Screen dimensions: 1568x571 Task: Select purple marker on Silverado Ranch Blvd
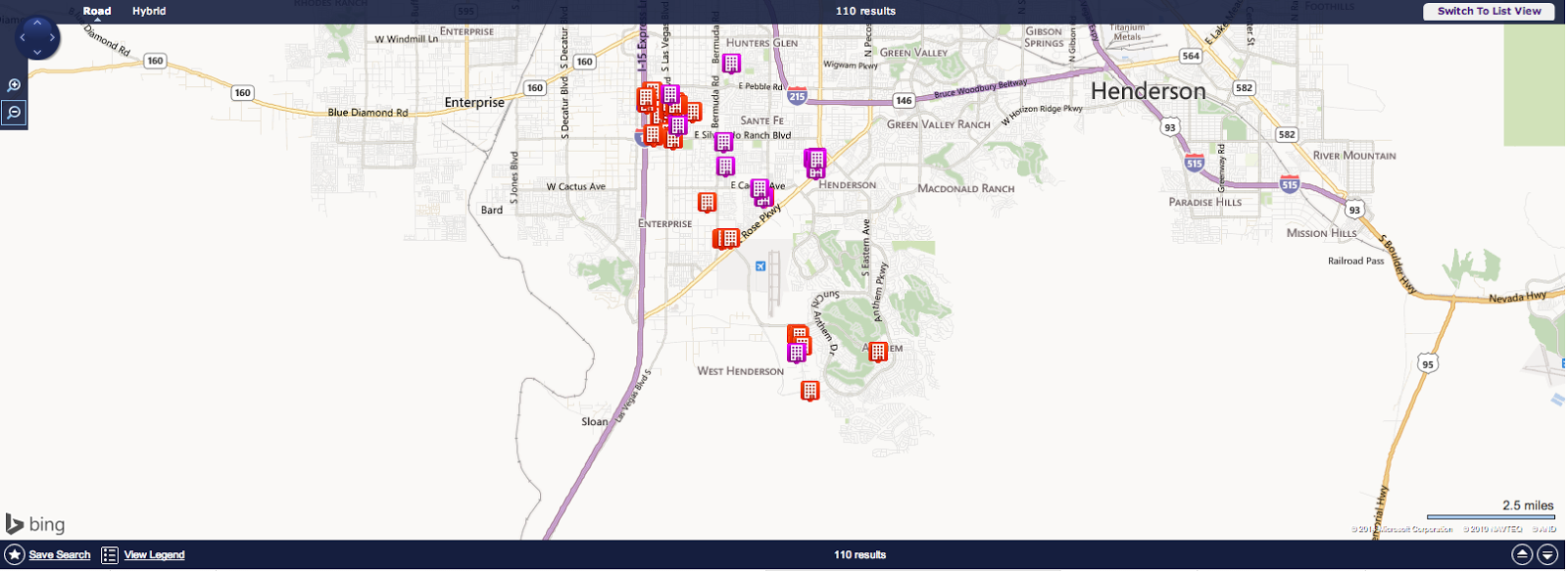[x=723, y=141]
